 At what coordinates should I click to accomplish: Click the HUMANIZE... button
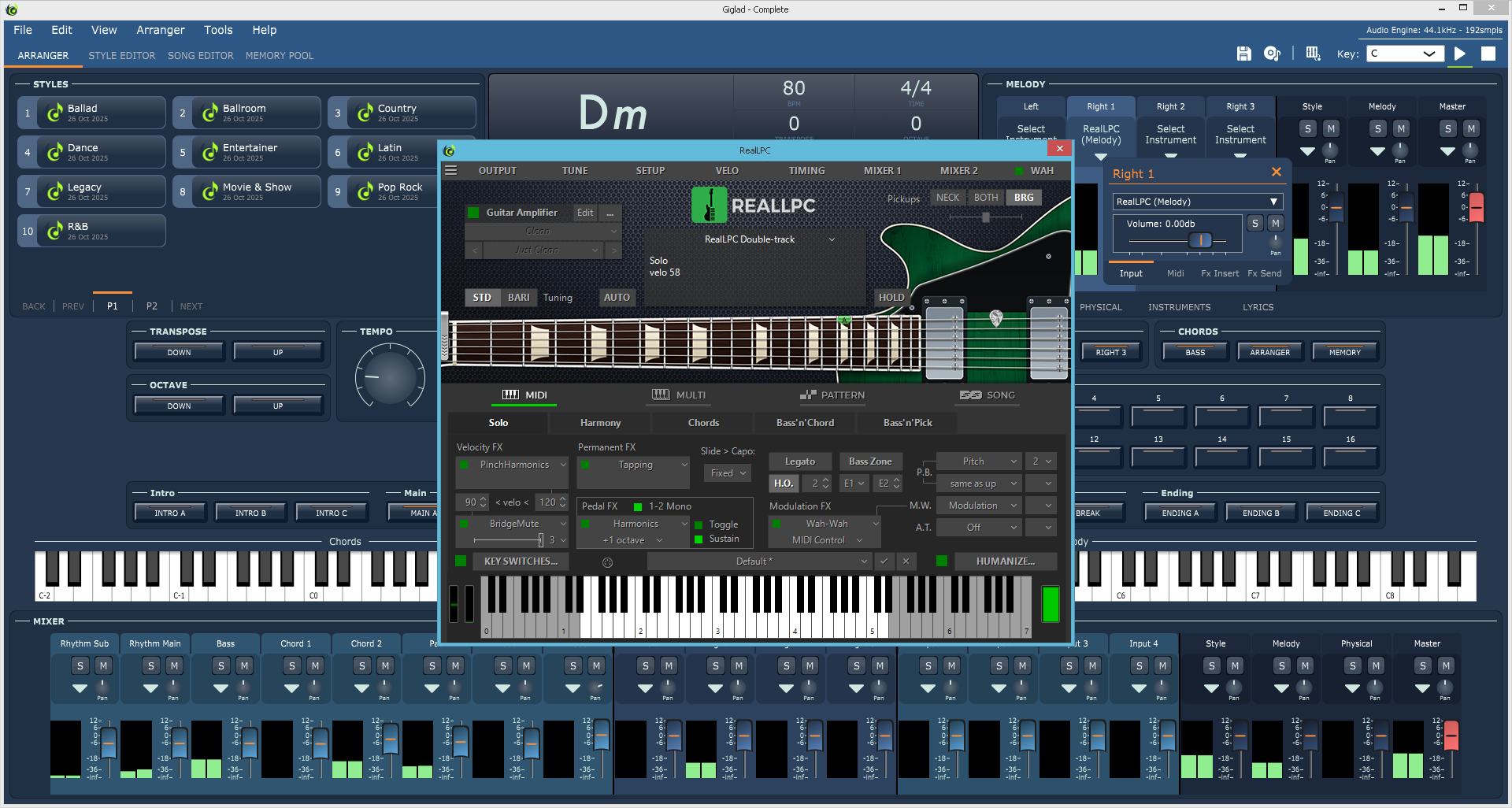(1005, 562)
